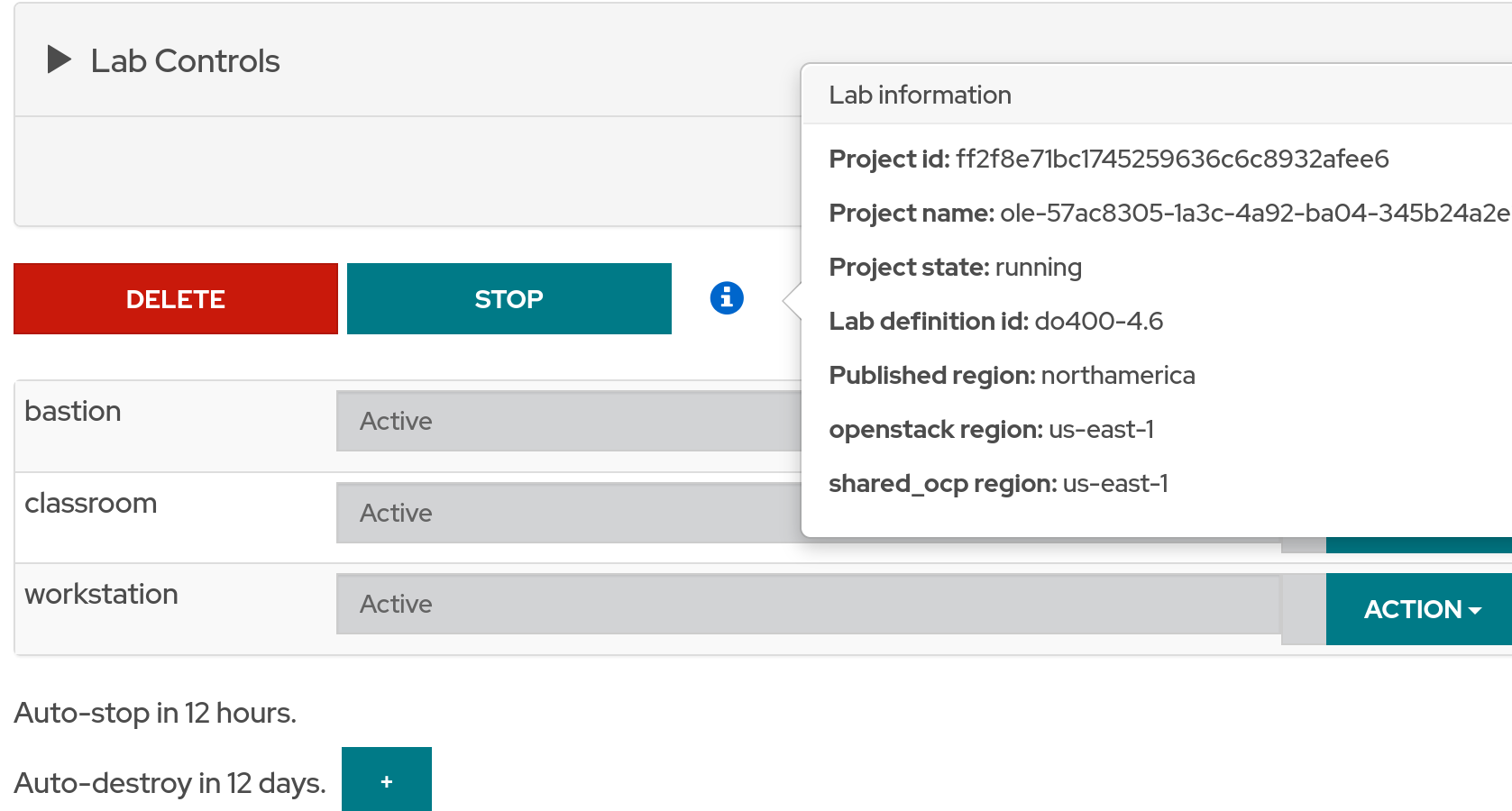Click the classroom Active status field

click(568, 513)
